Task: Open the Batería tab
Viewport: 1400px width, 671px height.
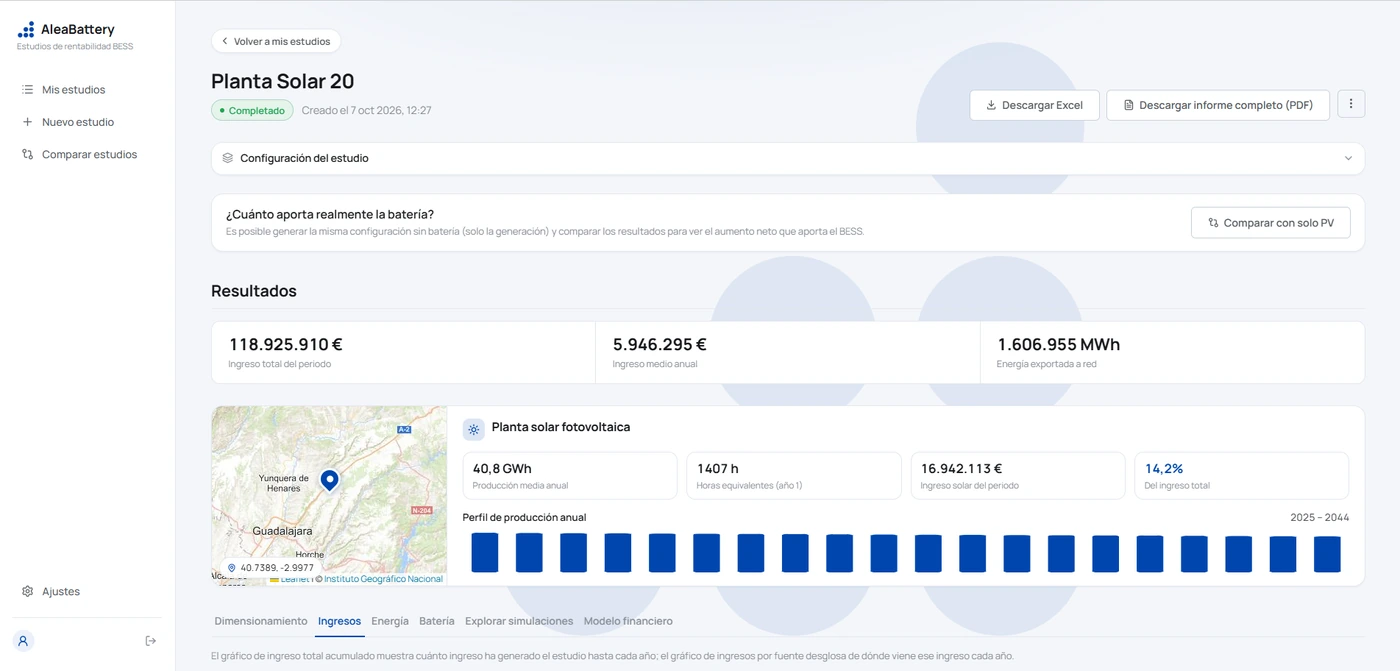Action: 437,621
